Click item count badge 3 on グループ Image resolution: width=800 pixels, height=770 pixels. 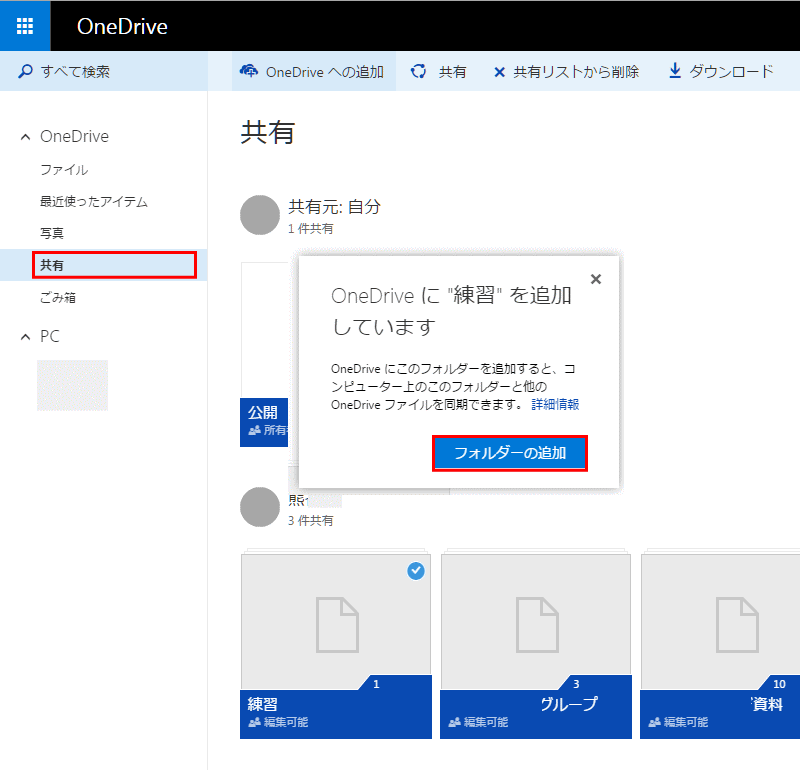[576, 684]
